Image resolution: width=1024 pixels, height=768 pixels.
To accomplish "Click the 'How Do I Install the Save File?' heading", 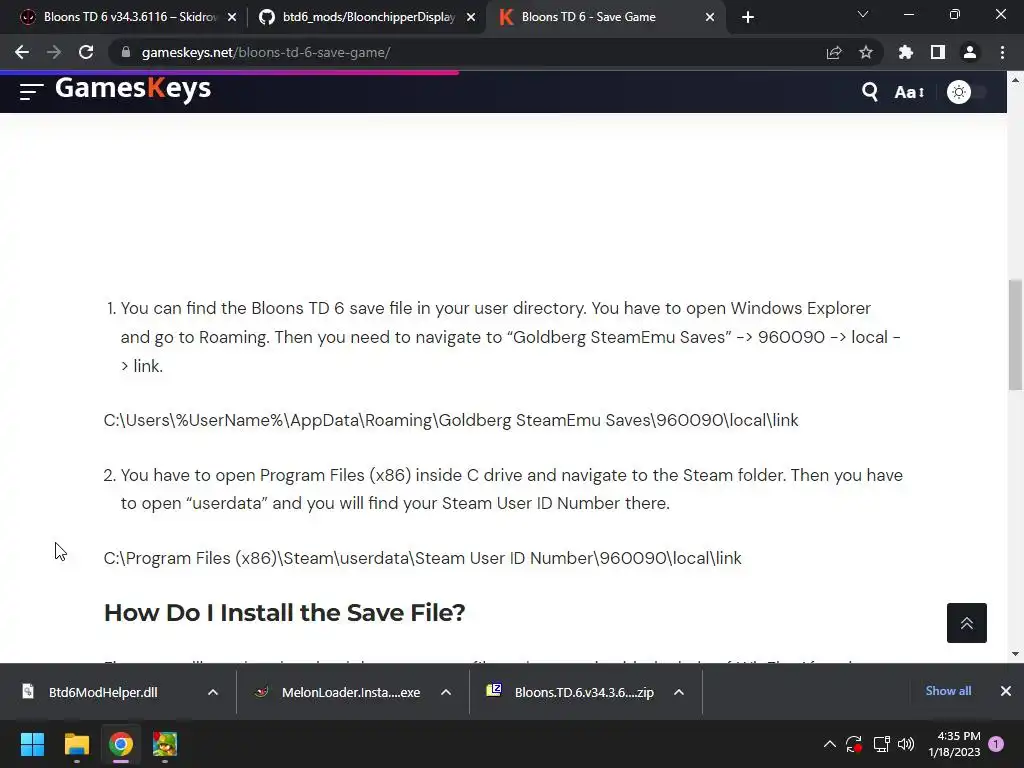I will pos(285,613).
